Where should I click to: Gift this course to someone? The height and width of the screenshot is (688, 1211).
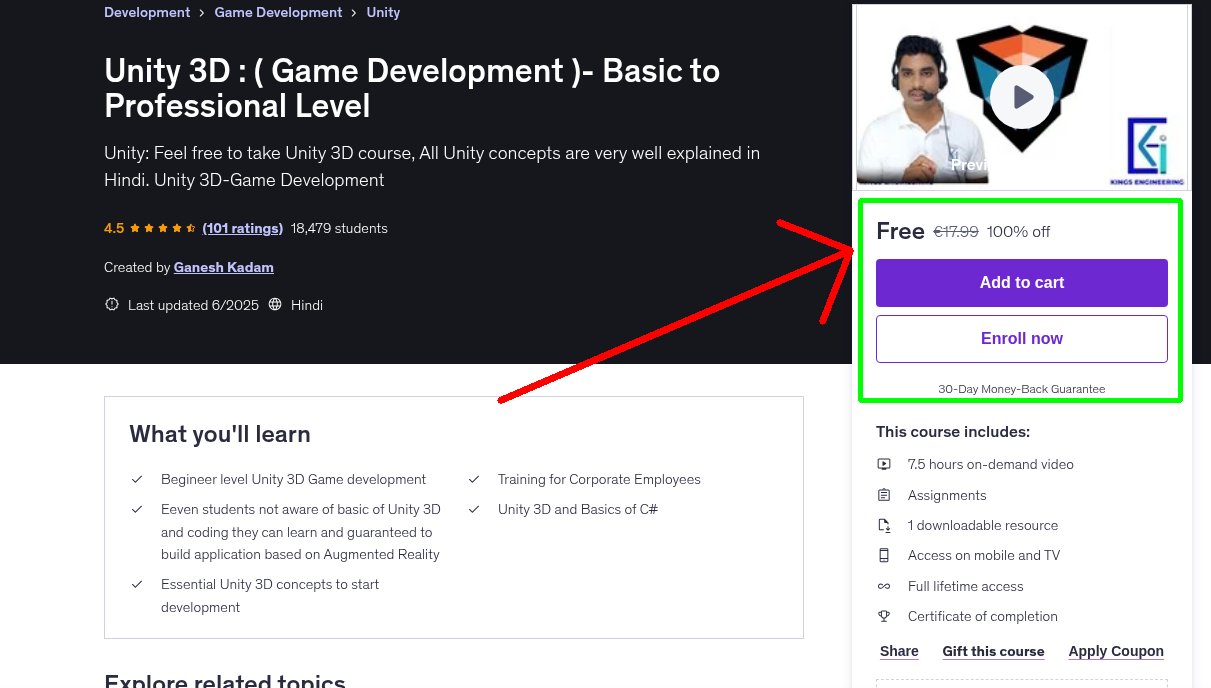(x=993, y=651)
